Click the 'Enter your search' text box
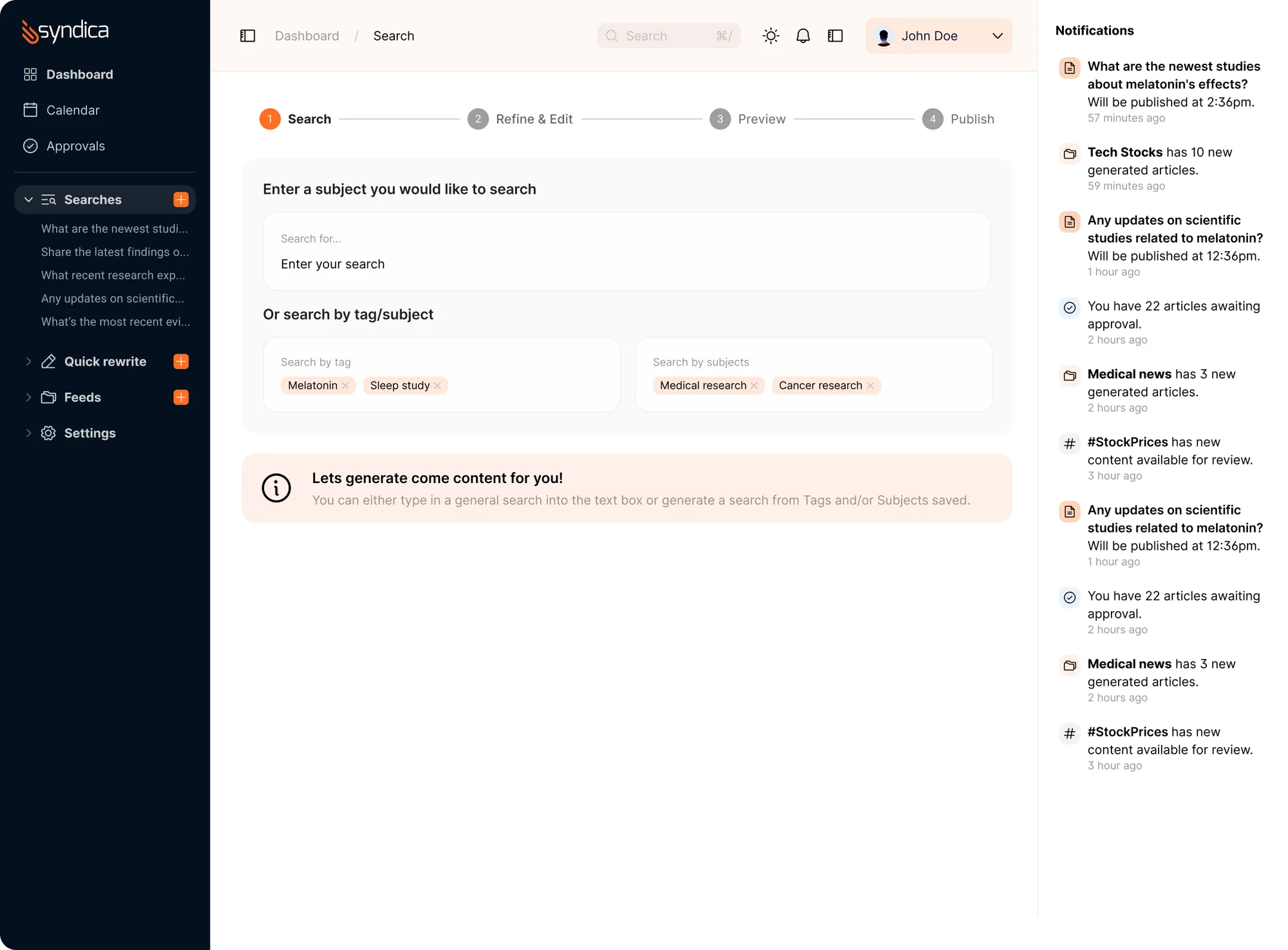This screenshot has height=950, width=1288. 627,252
